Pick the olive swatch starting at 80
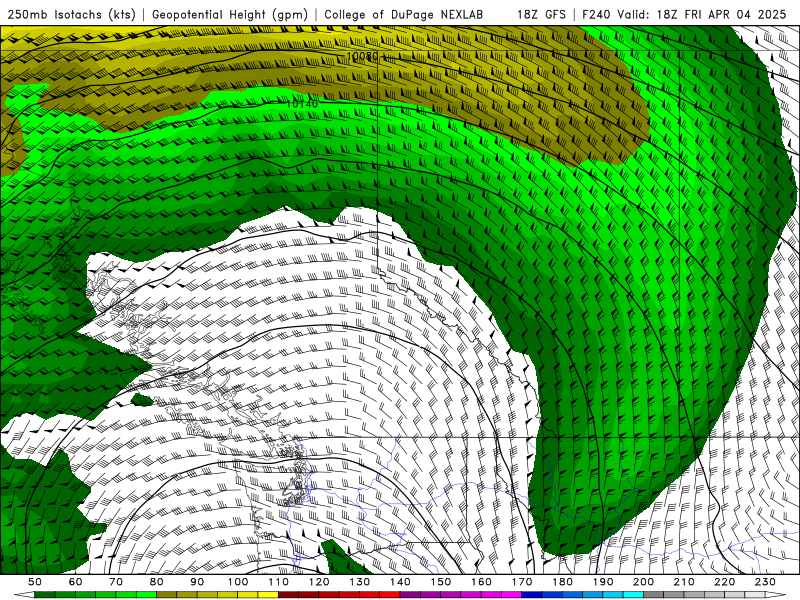The image size is (800, 600). tap(167, 595)
